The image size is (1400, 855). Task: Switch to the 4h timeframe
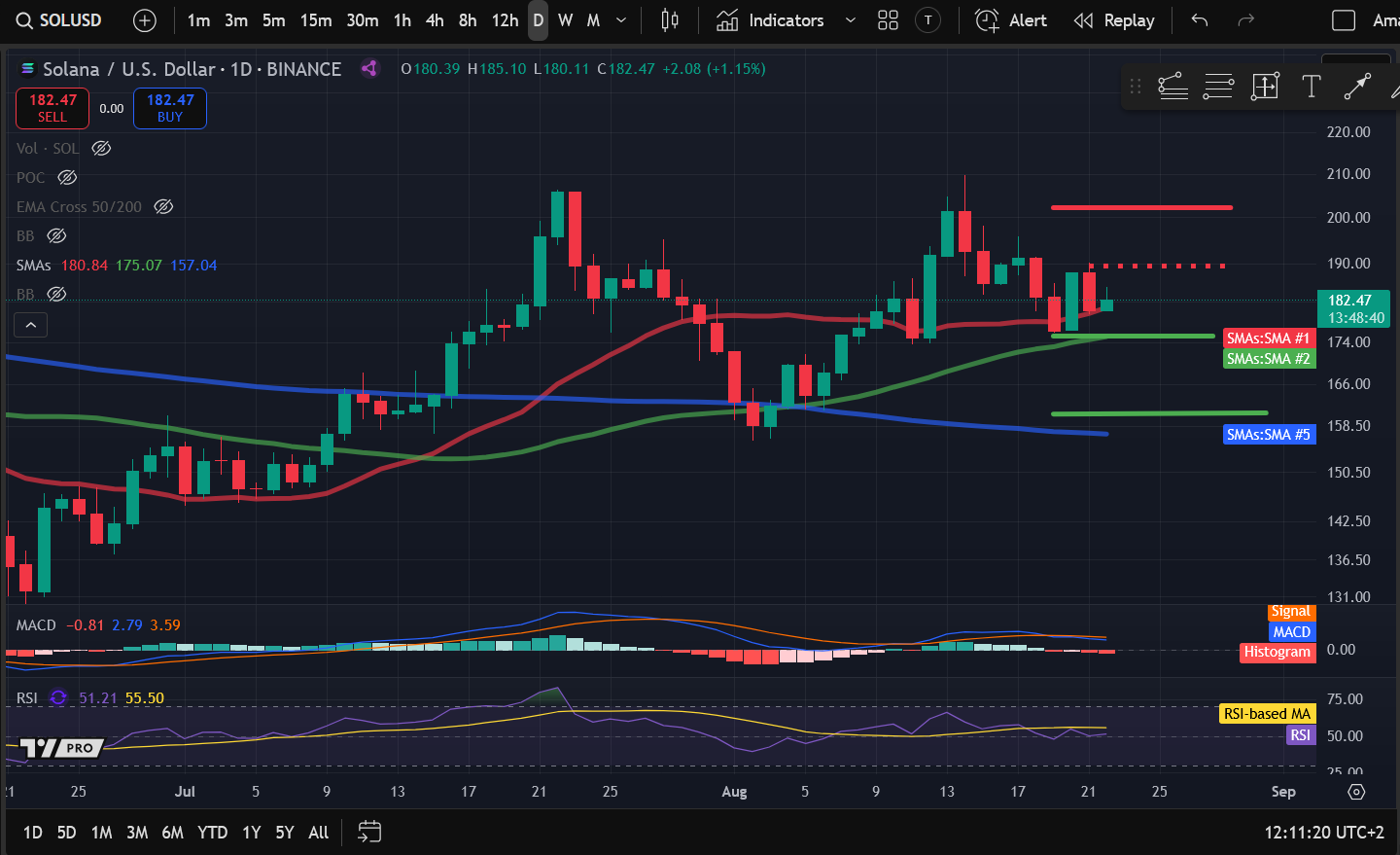435,20
